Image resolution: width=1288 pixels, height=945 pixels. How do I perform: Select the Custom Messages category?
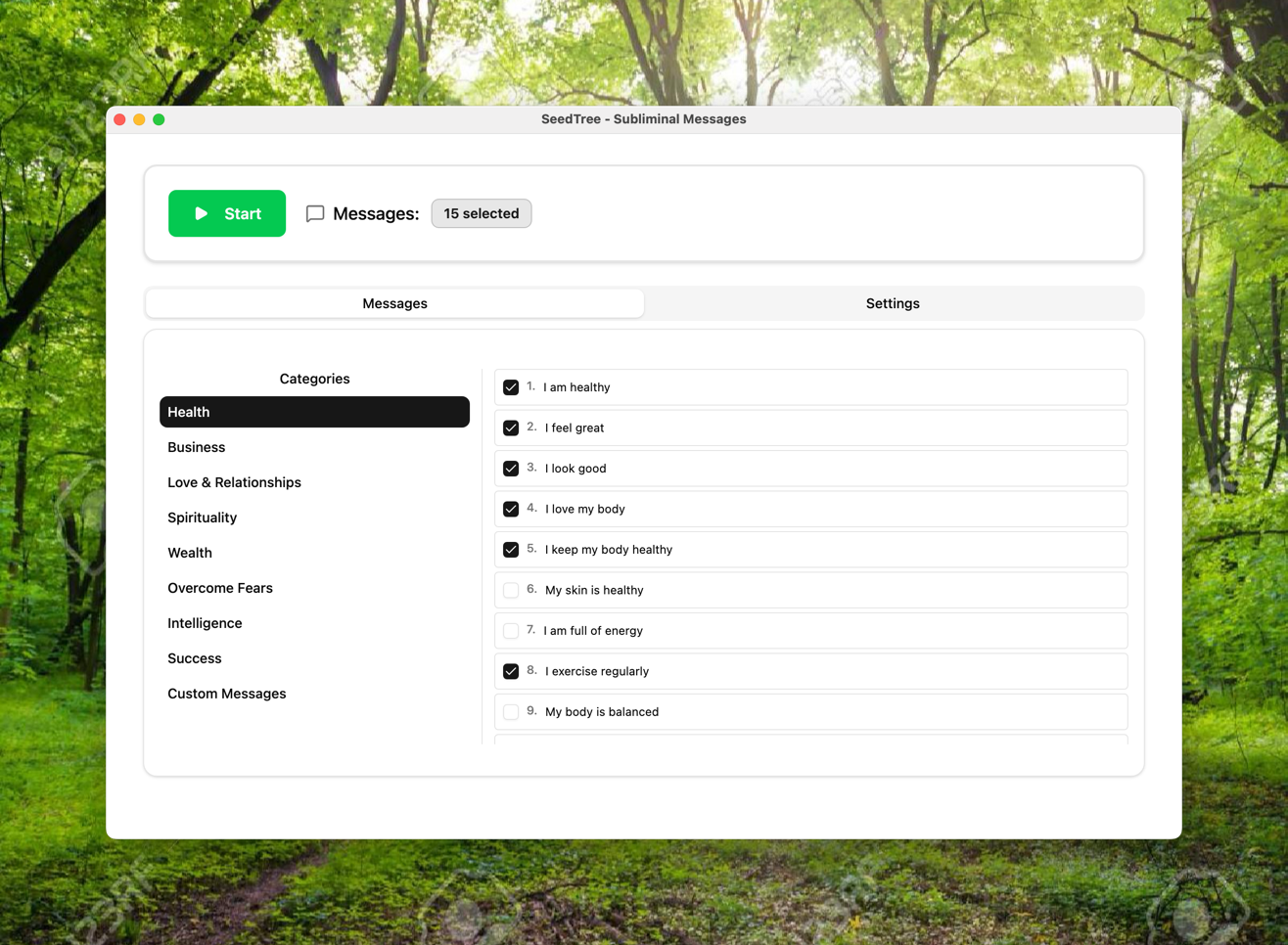(227, 694)
